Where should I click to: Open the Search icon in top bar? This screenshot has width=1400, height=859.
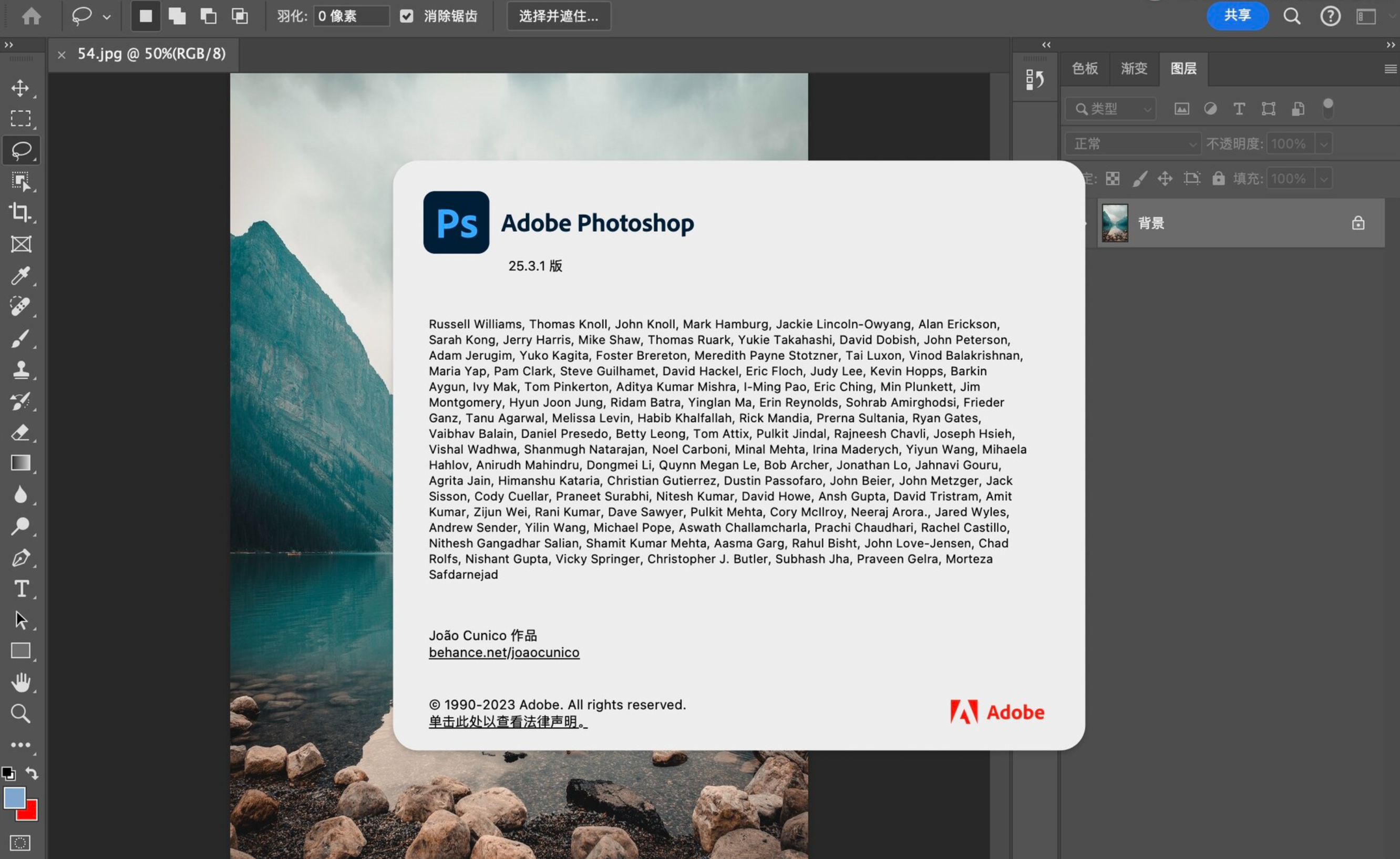[1291, 16]
